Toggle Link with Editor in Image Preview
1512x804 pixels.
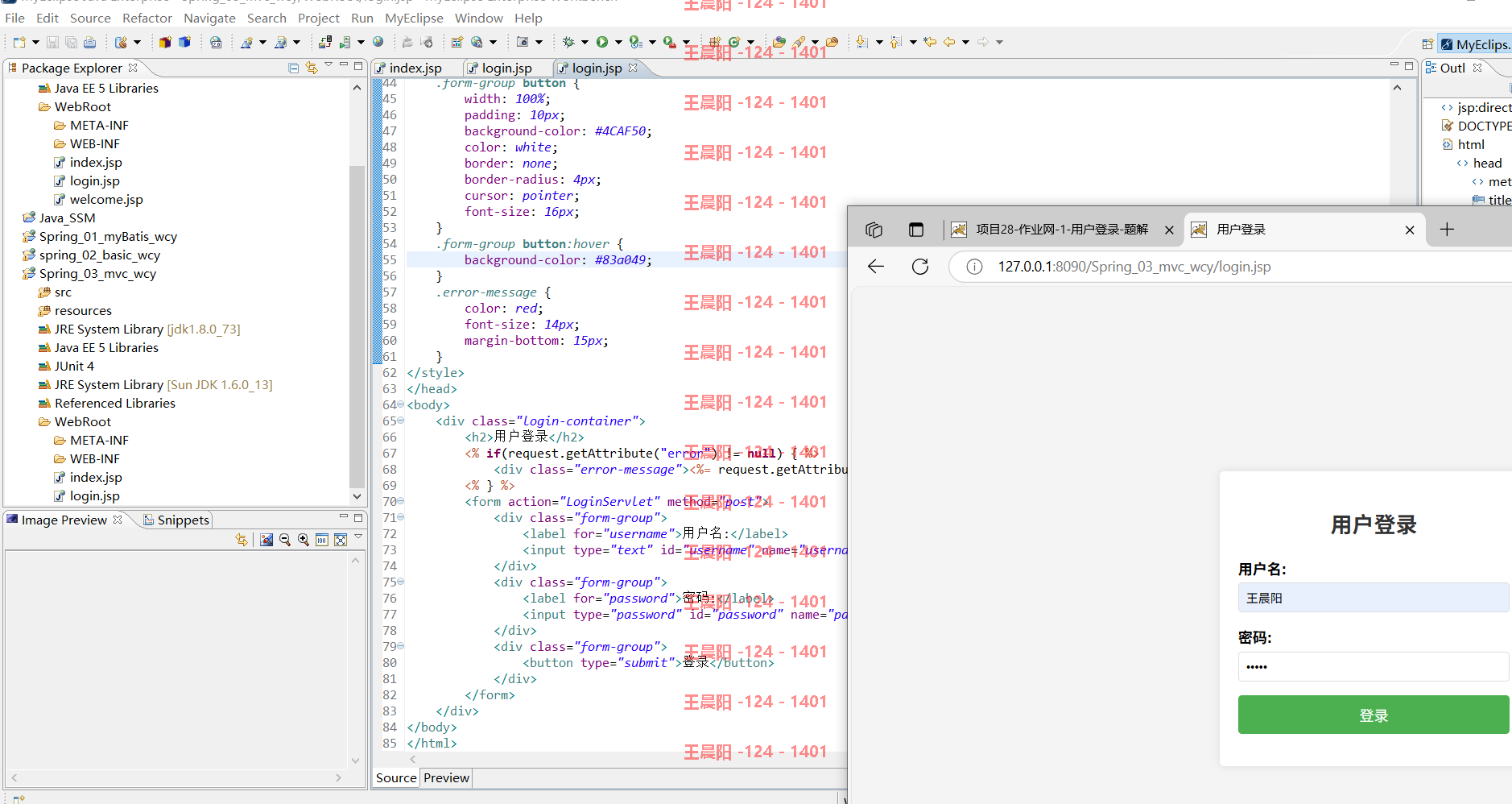[242, 540]
